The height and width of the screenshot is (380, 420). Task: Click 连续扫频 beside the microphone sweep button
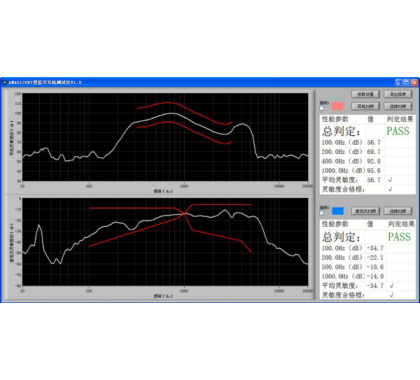click(x=398, y=211)
